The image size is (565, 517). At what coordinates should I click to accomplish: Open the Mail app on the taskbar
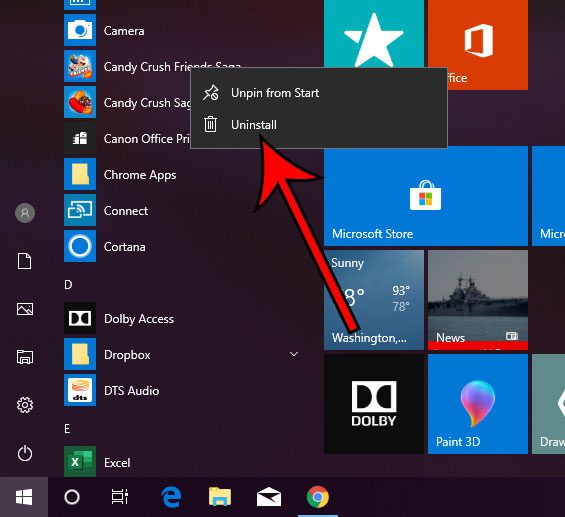tap(269, 497)
